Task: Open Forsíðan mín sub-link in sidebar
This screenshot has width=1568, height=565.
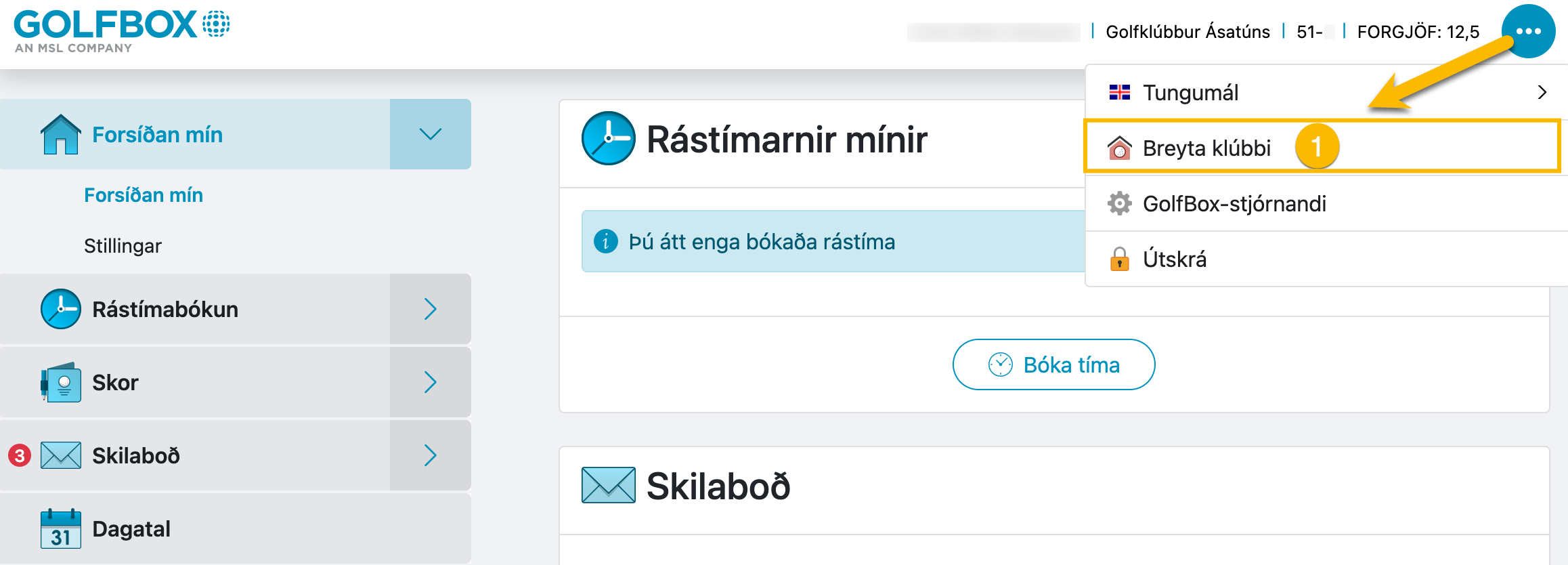Action: [x=144, y=195]
